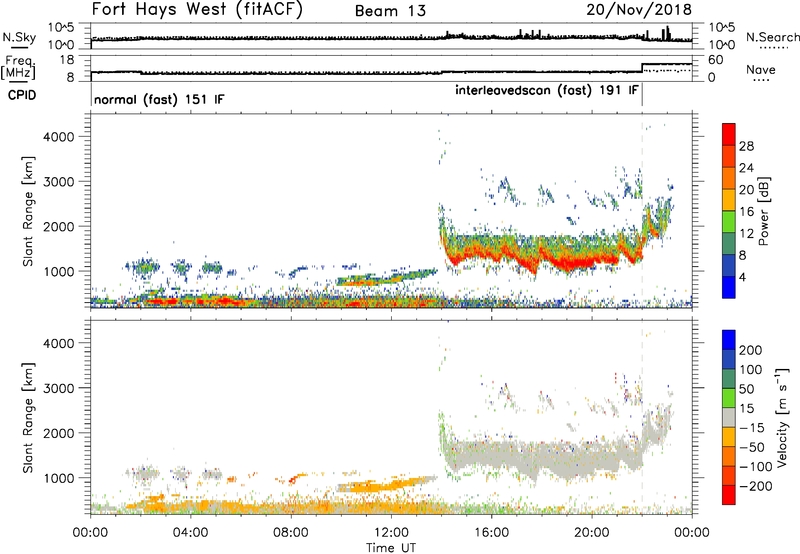The height and width of the screenshot is (554, 800).
Task: Click the '18' tick on the frequency axis
Action: click(66, 60)
